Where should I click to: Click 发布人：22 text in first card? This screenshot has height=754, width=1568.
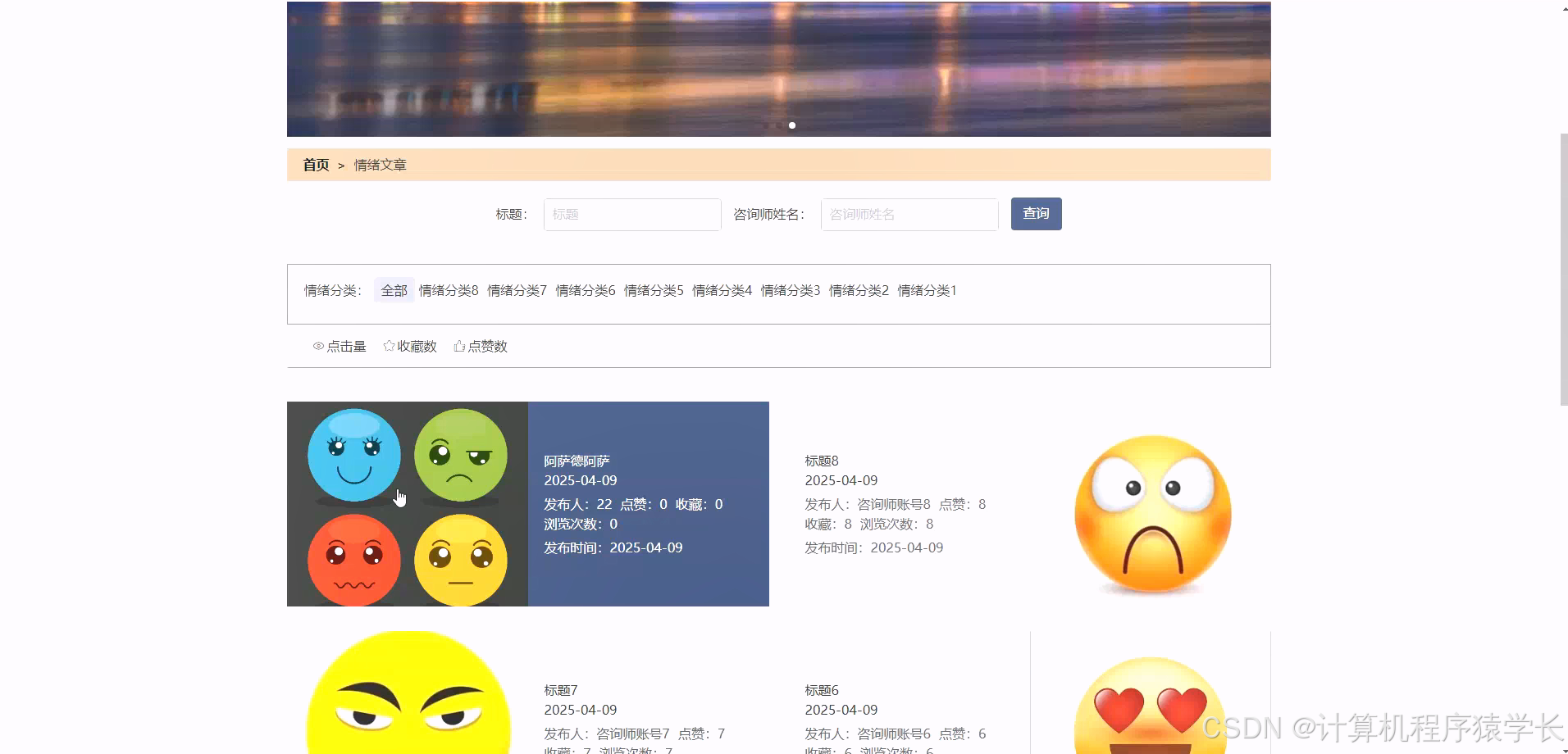(578, 504)
